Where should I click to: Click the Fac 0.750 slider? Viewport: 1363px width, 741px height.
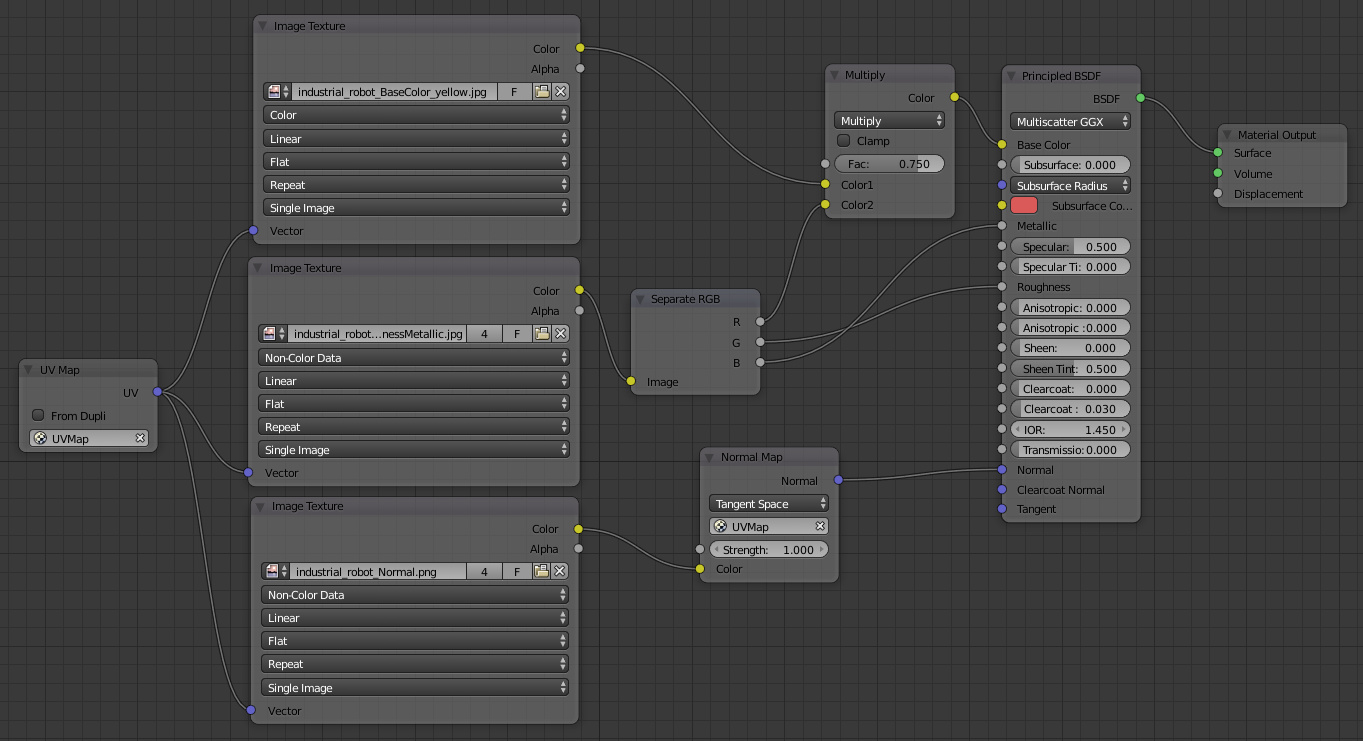click(x=889, y=164)
